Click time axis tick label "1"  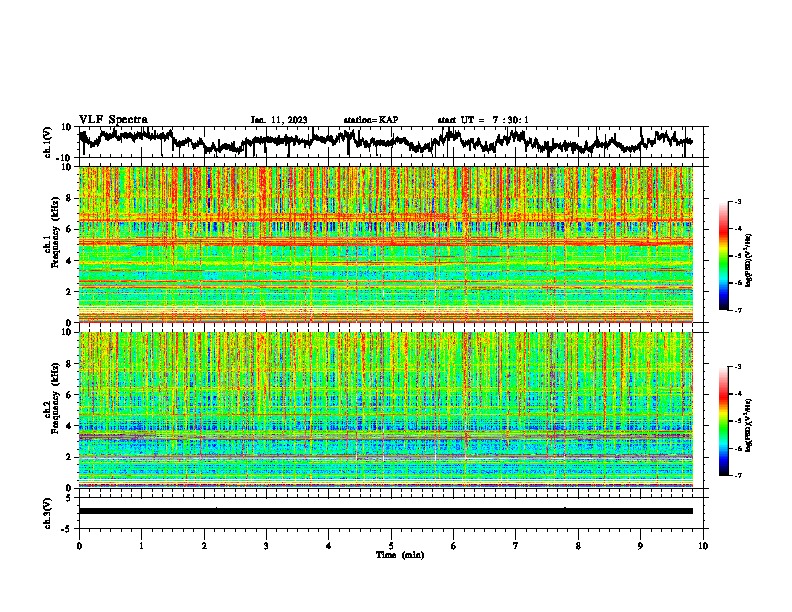141,546
